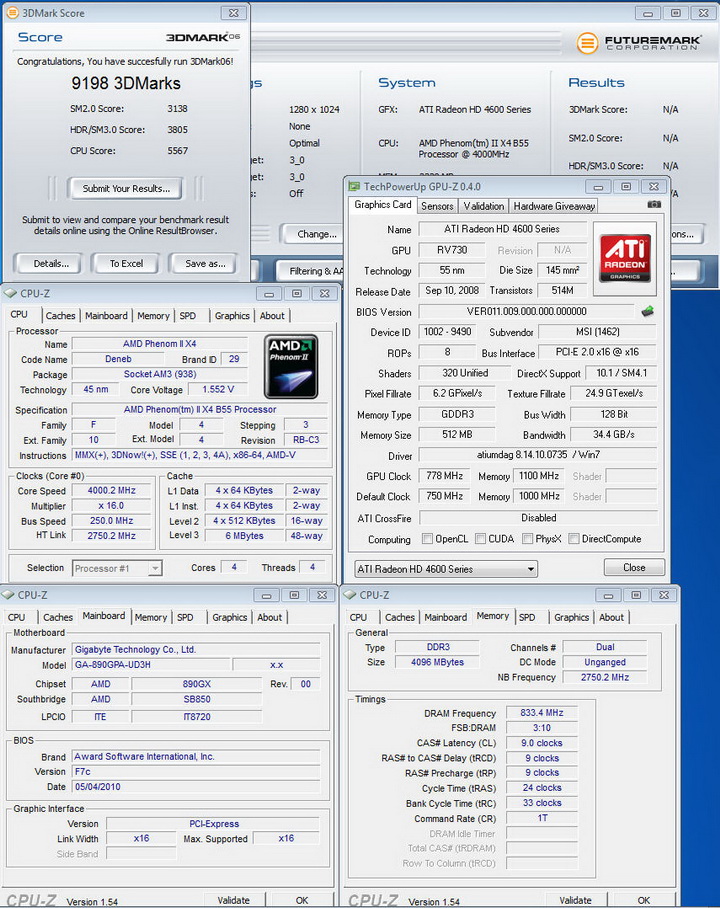The width and height of the screenshot is (720, 908).
Task: Click the Details... button in 3DMark Score
Action: click(51, 263)
